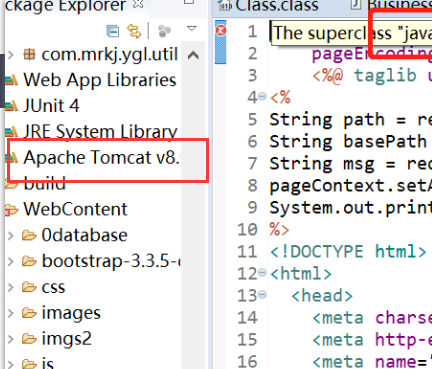
Task: Select the JUnit 4 library
Action: point(51,106)
